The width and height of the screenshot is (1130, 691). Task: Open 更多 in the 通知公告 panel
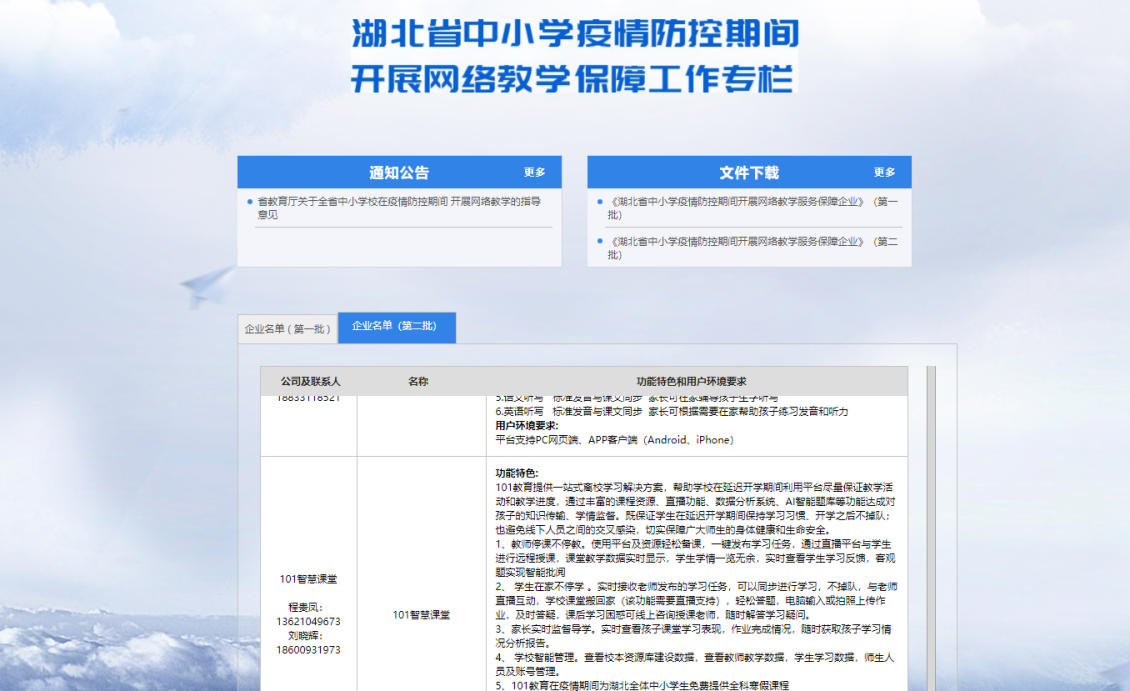point(535,171)
